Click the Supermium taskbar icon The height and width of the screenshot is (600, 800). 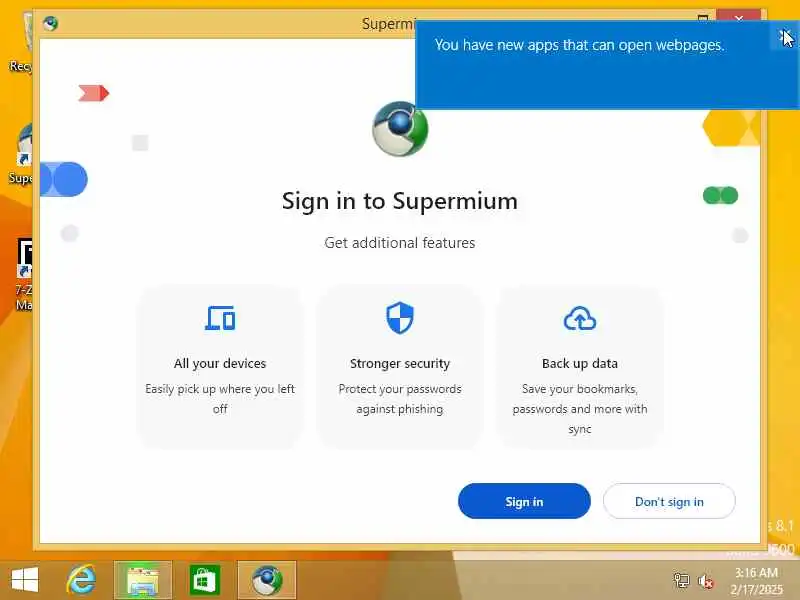click(x=267, y=580)
